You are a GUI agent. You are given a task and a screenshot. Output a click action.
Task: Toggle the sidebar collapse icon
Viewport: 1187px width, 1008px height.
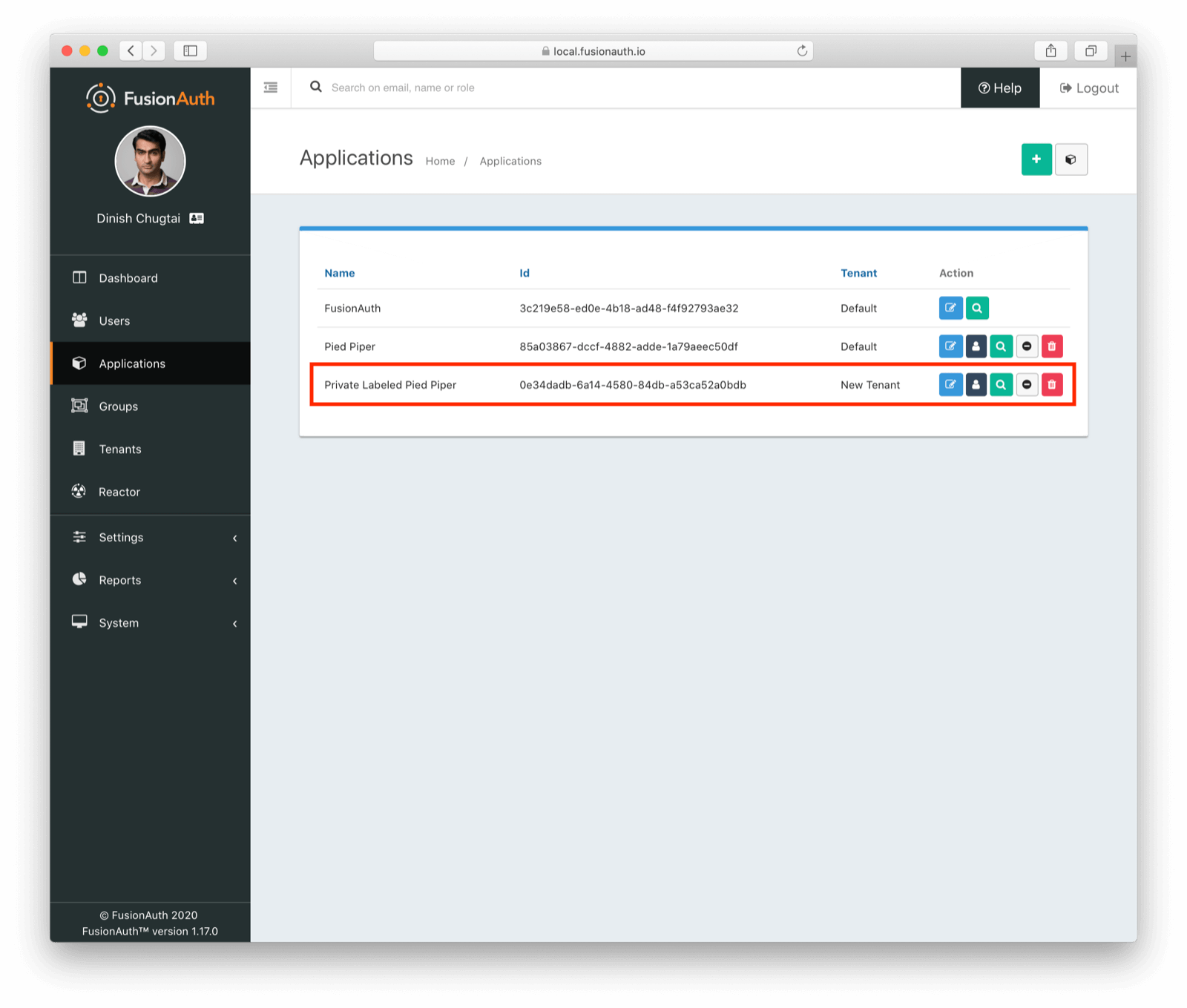click(271, 88)
